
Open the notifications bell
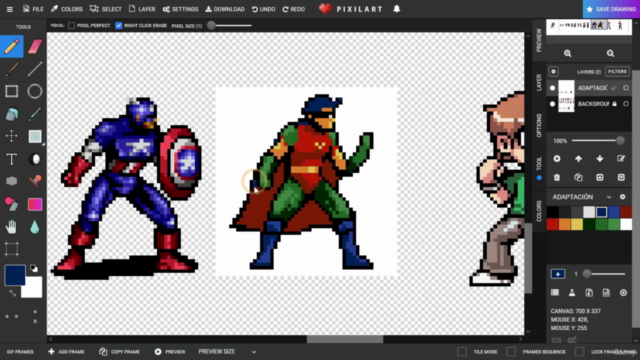coord(396,9)
